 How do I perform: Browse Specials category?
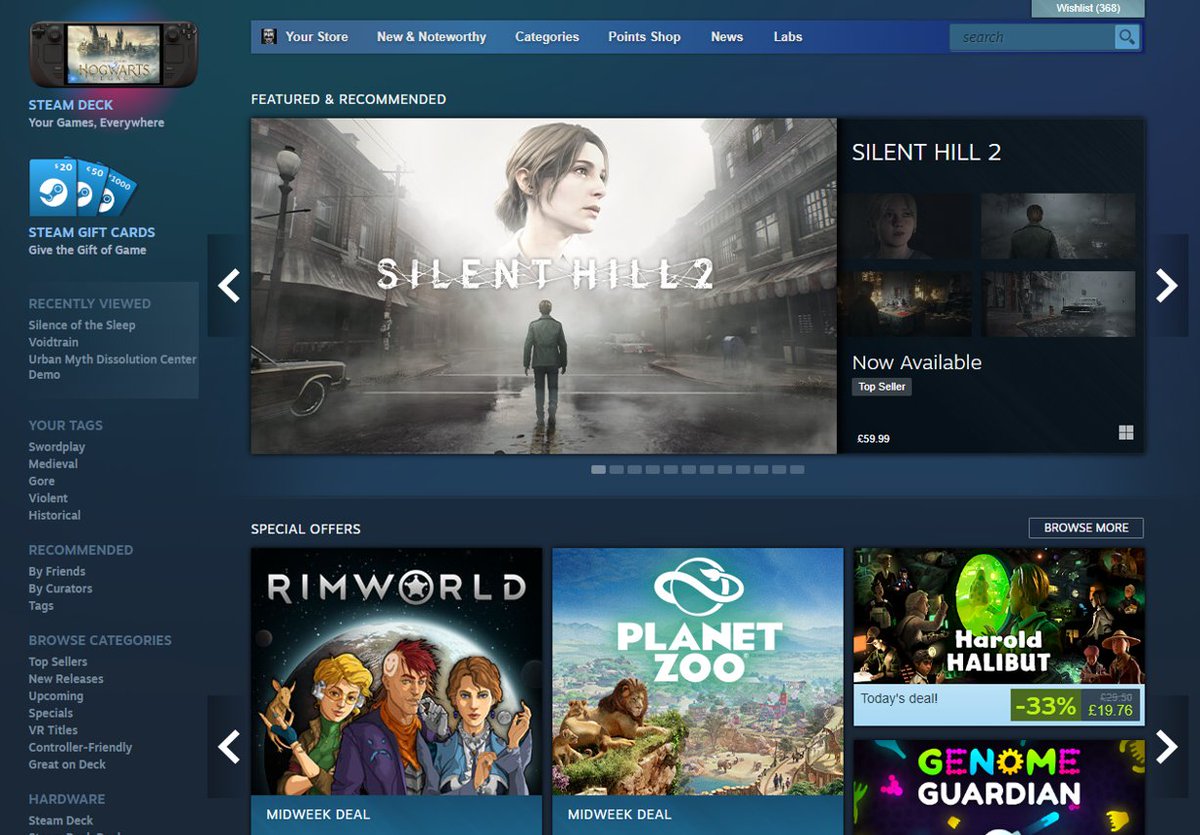pyautogui.click(x=51, y=713)
